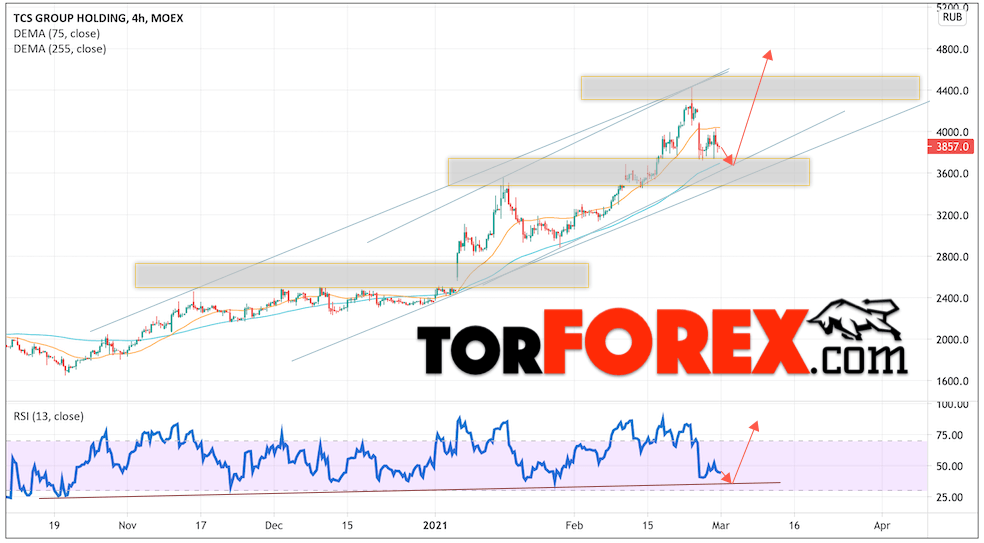Screen dimensions: 984x543
Task: Click the 3600.0 price axis label
Action: [x=952, y=174]
